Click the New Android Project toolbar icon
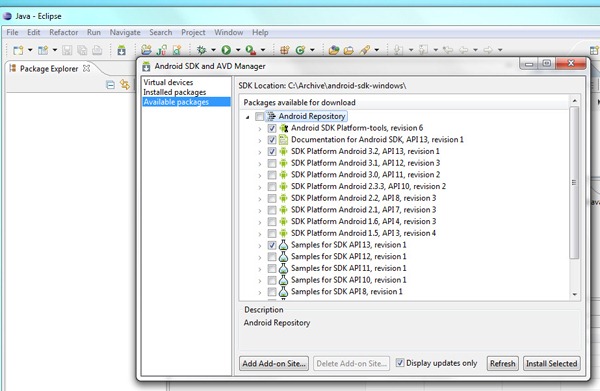Viewport: 600px width, 391px height. tap(146, 50)
